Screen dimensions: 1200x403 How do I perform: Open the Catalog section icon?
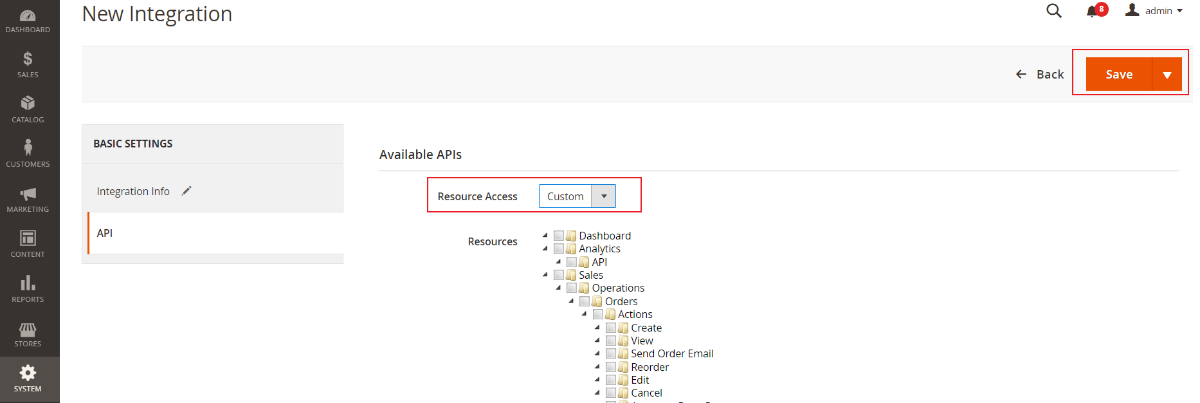tap(28, 109)
